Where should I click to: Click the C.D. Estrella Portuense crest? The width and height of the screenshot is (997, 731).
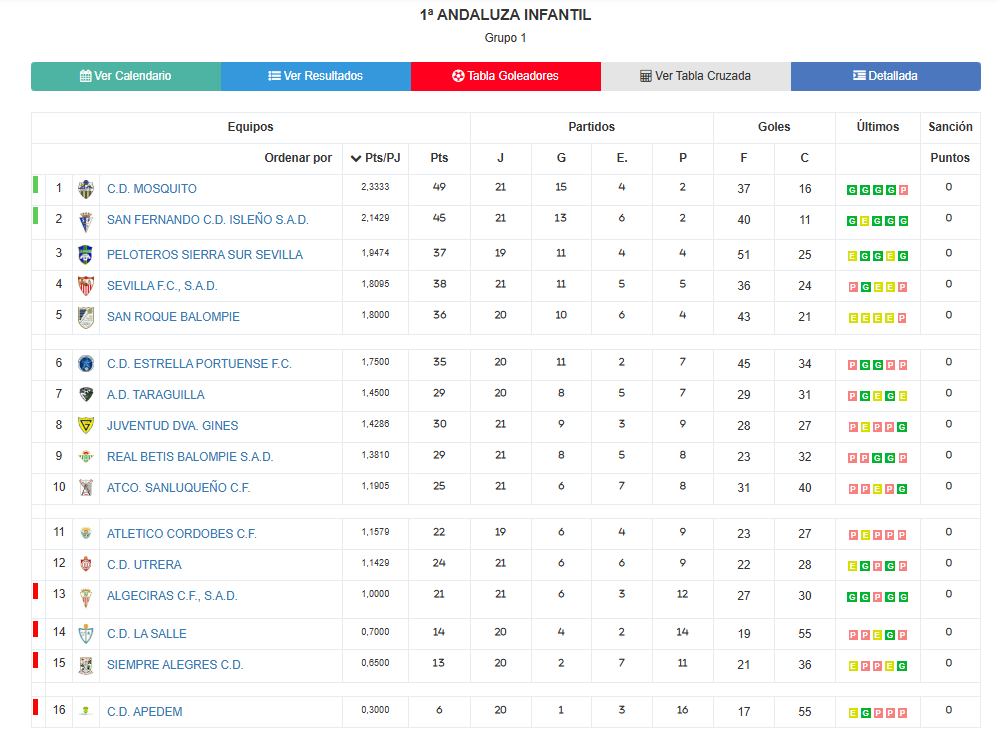point(86,364)
